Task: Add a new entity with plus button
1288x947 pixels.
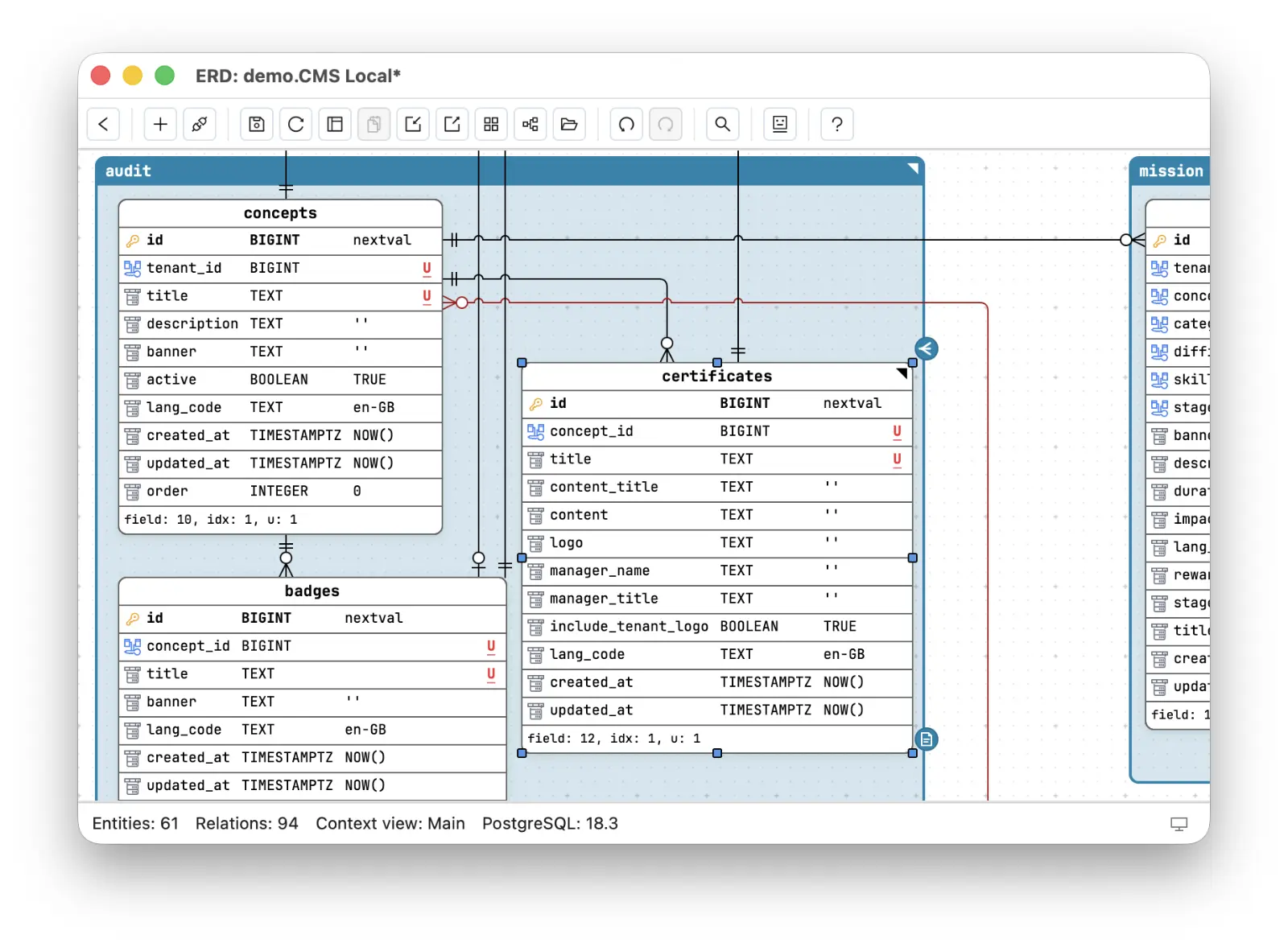Action: (160, 124)
